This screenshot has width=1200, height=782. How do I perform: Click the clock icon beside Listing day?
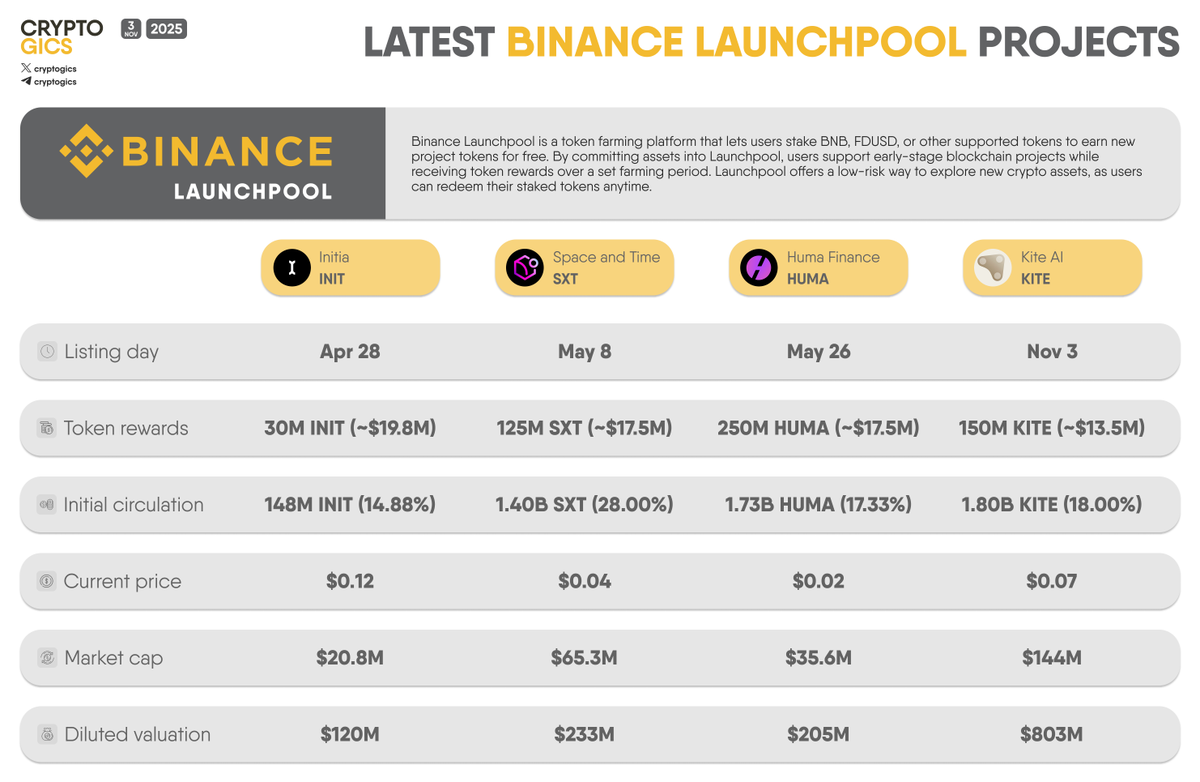pyautogui.click(x=47, y=352)
